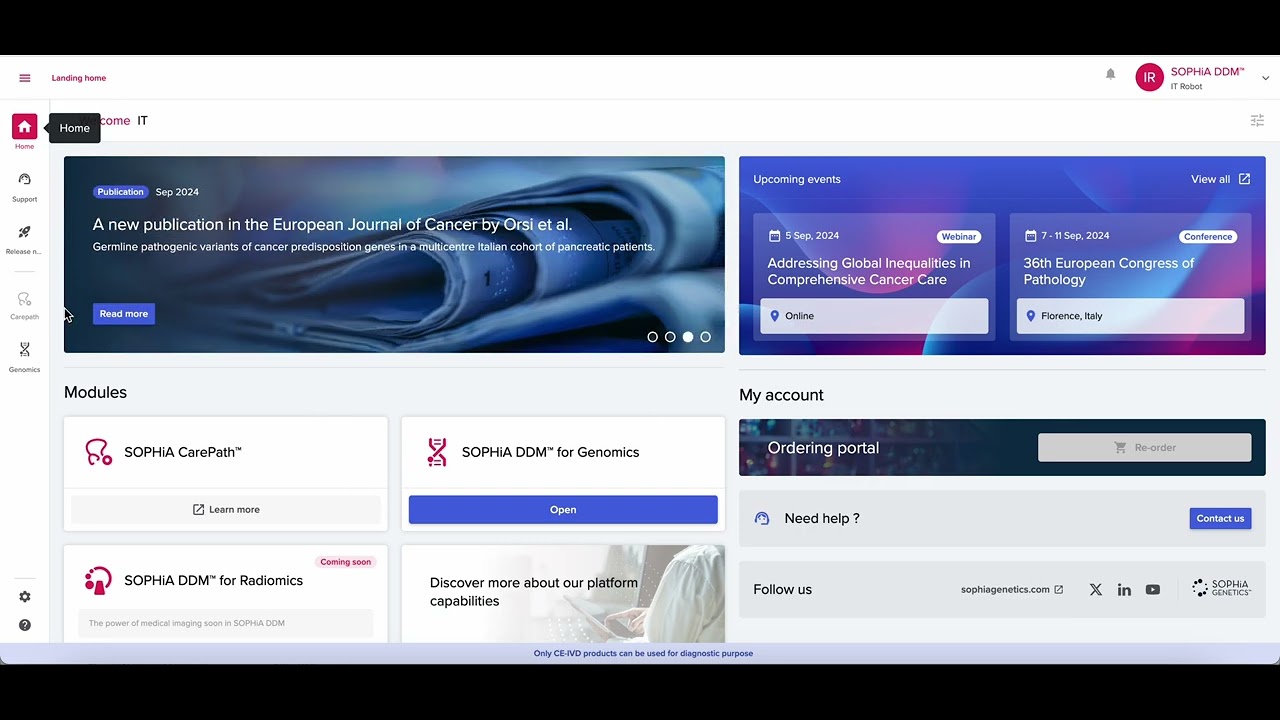Click the Home sidebar icon
The image size is (1280, 720).
coord(25,127)
